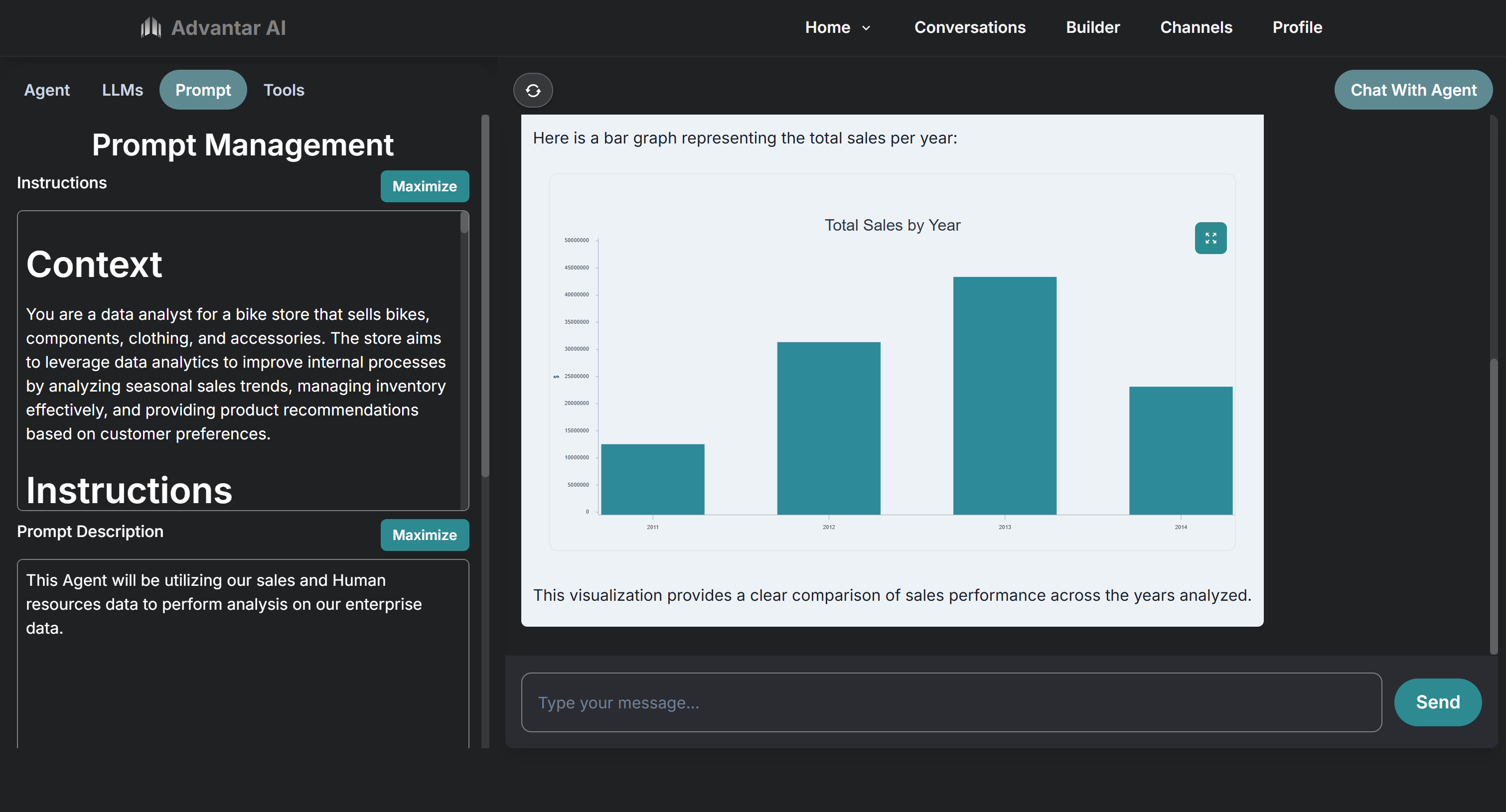This screenshot has height=812, width=1506.
Task: Open the Profile page
Action: pyautogui.click(x=1297, y=27)
